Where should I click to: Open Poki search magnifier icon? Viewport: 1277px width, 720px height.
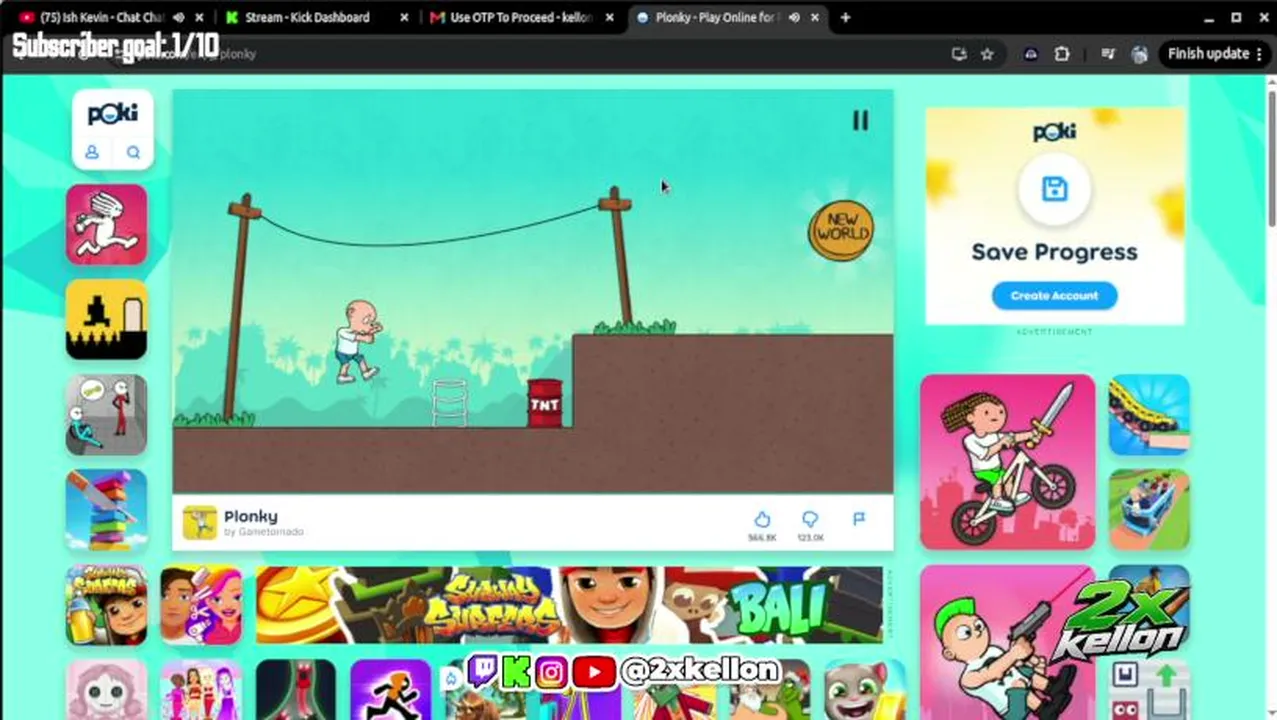click(133, 152)
